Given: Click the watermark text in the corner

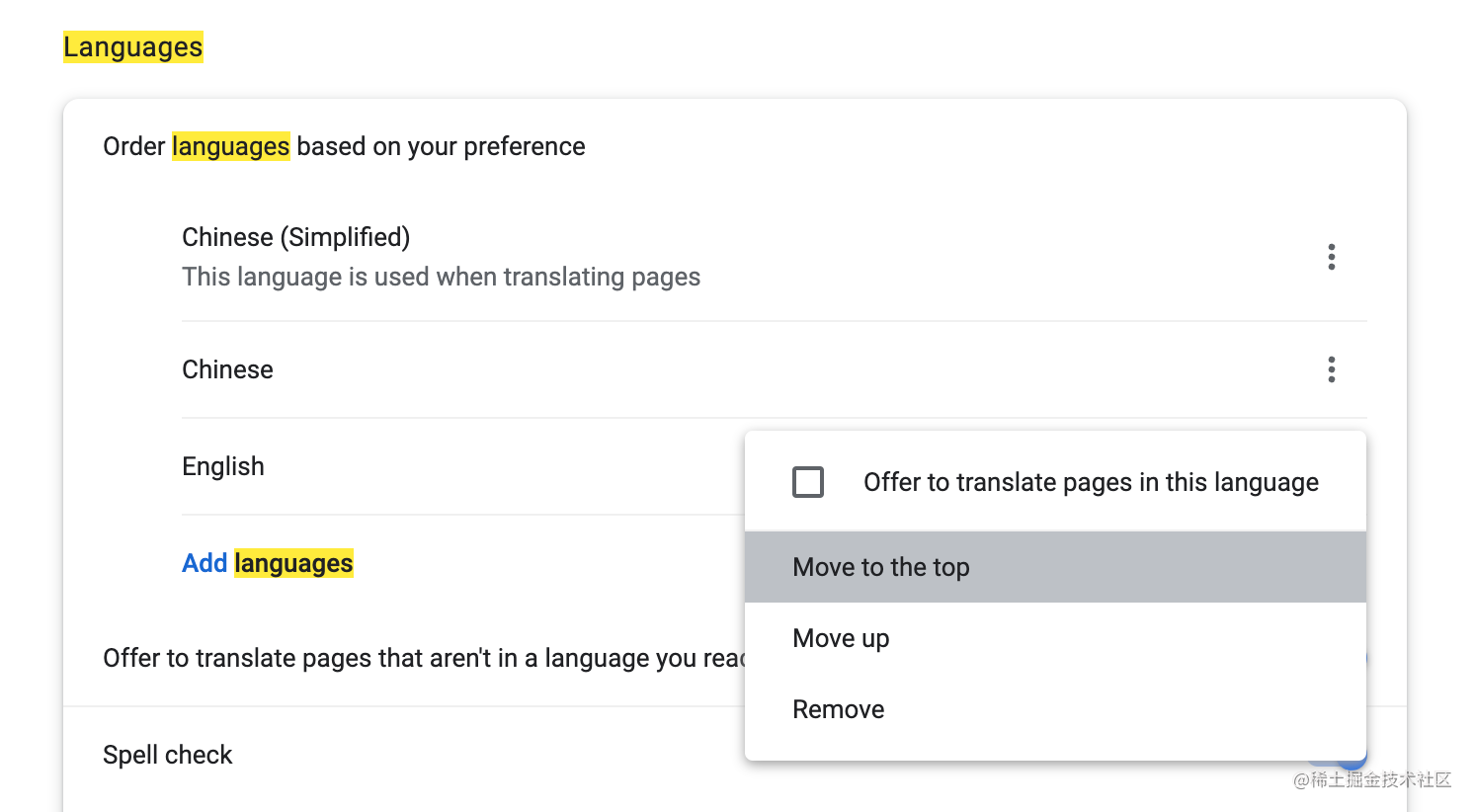Looking at the screenshot, I should pos(1372,780).
